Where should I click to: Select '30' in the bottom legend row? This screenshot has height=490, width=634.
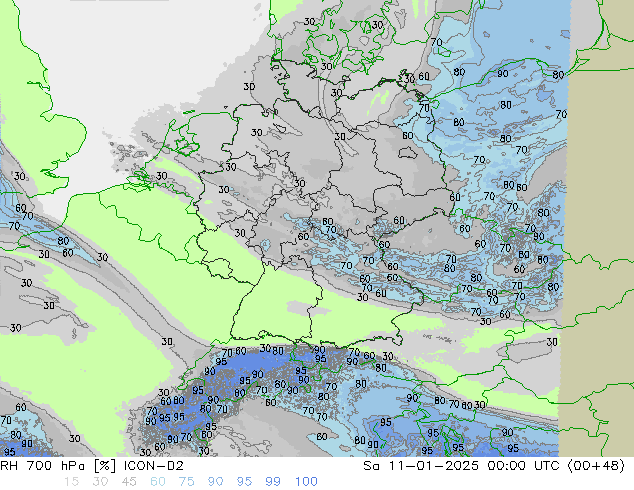pos(100,482)
